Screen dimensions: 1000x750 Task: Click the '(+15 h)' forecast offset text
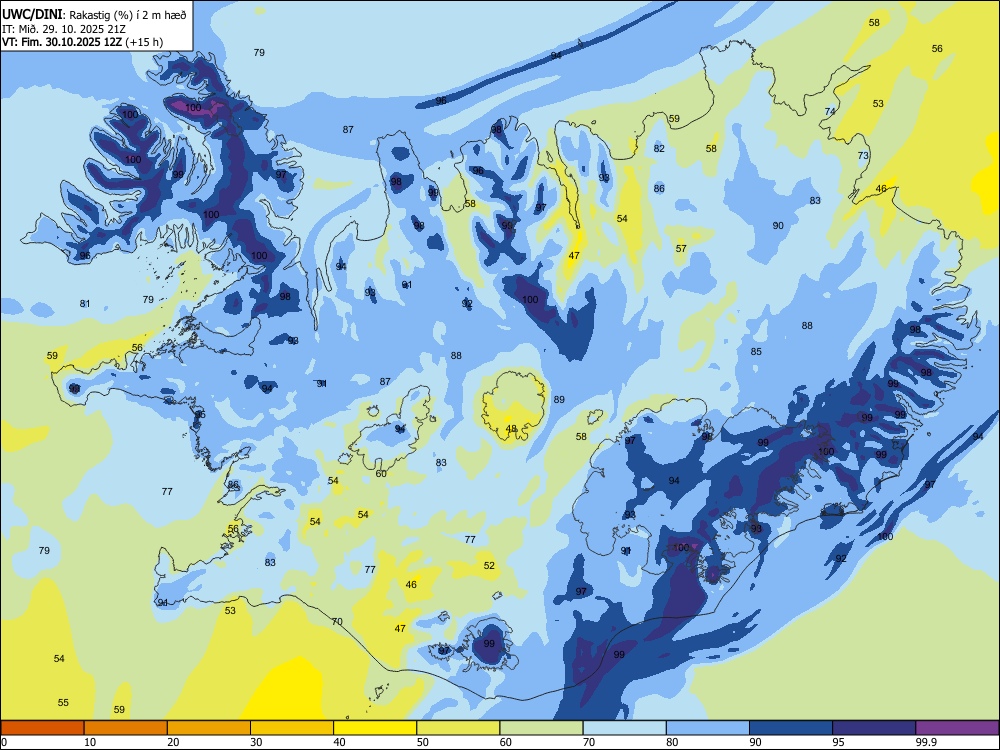coord(144,42)
